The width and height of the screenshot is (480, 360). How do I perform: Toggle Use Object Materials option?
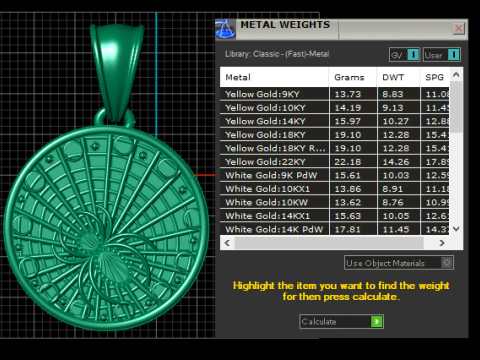399,263
